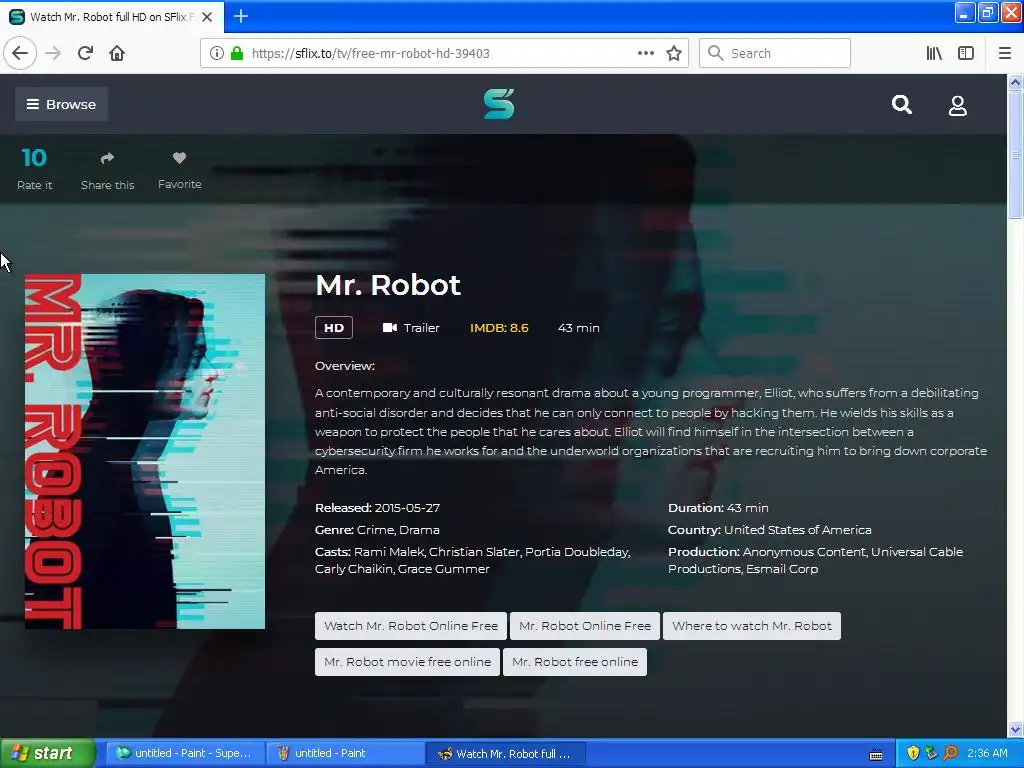Screen dimensions: 1024x768
Task: Click the page scrollbar down arrow
Action: 1016,729
